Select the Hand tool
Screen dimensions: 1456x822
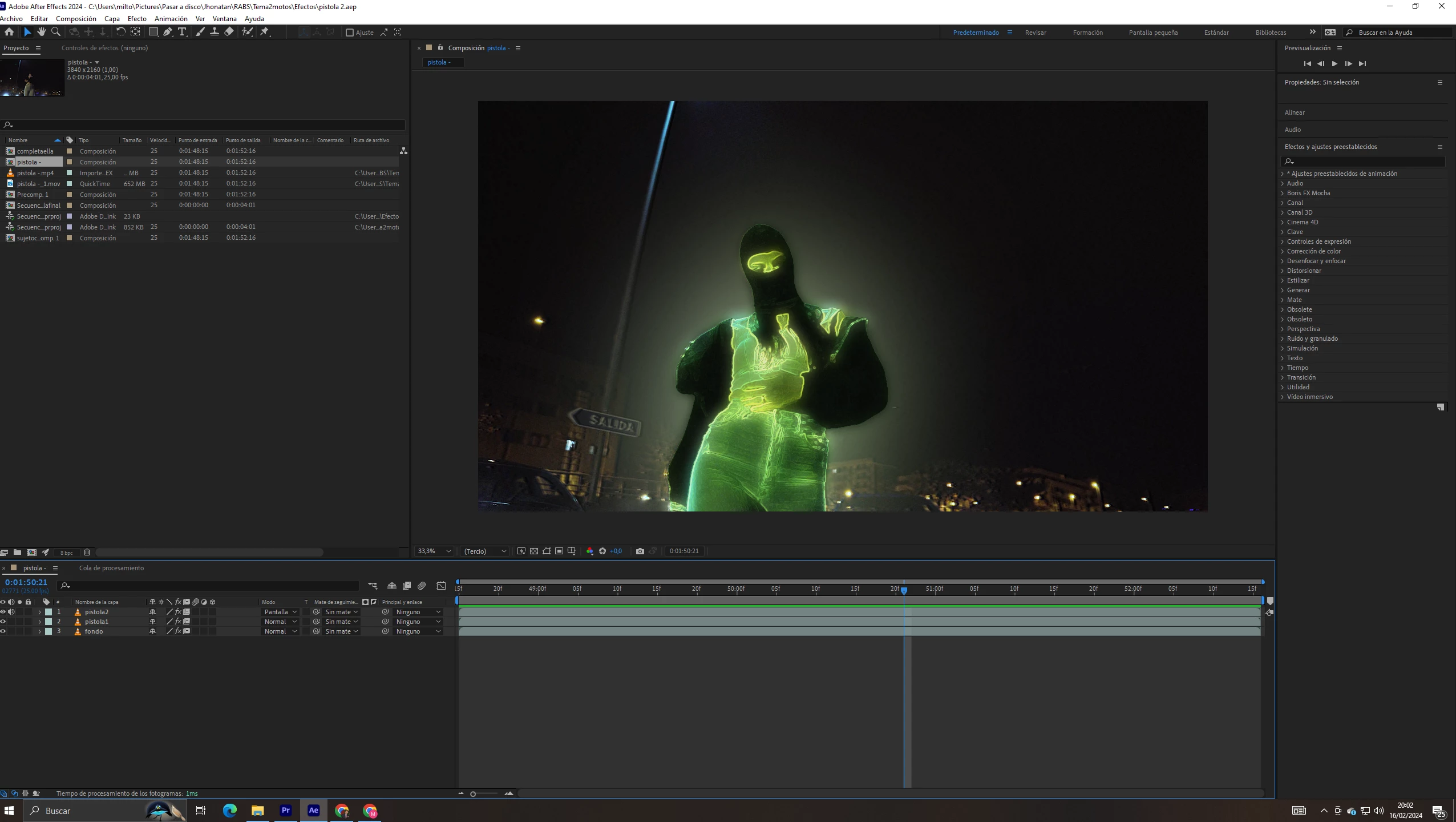point(42,32)
